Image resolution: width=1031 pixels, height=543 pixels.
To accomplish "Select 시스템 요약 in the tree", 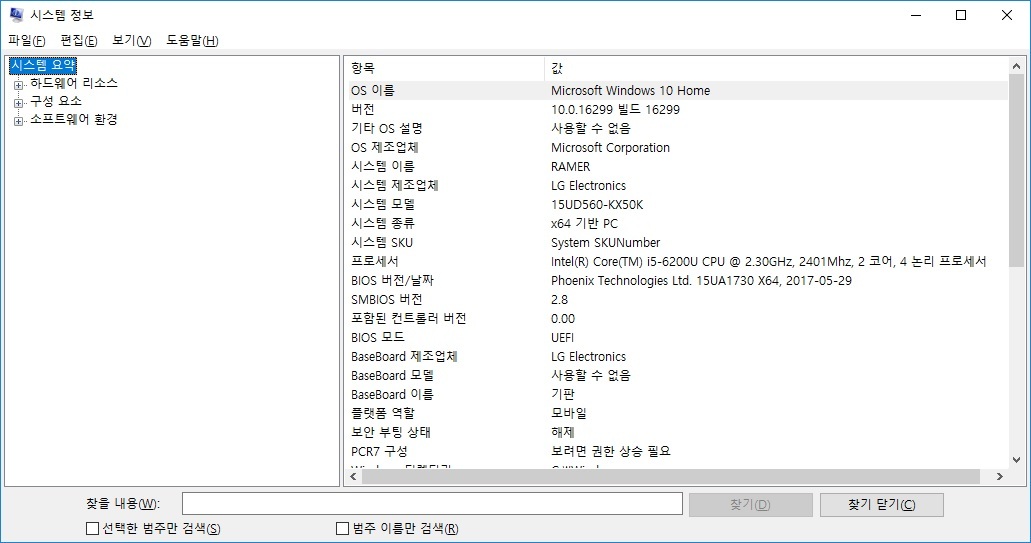I will 42,65.
